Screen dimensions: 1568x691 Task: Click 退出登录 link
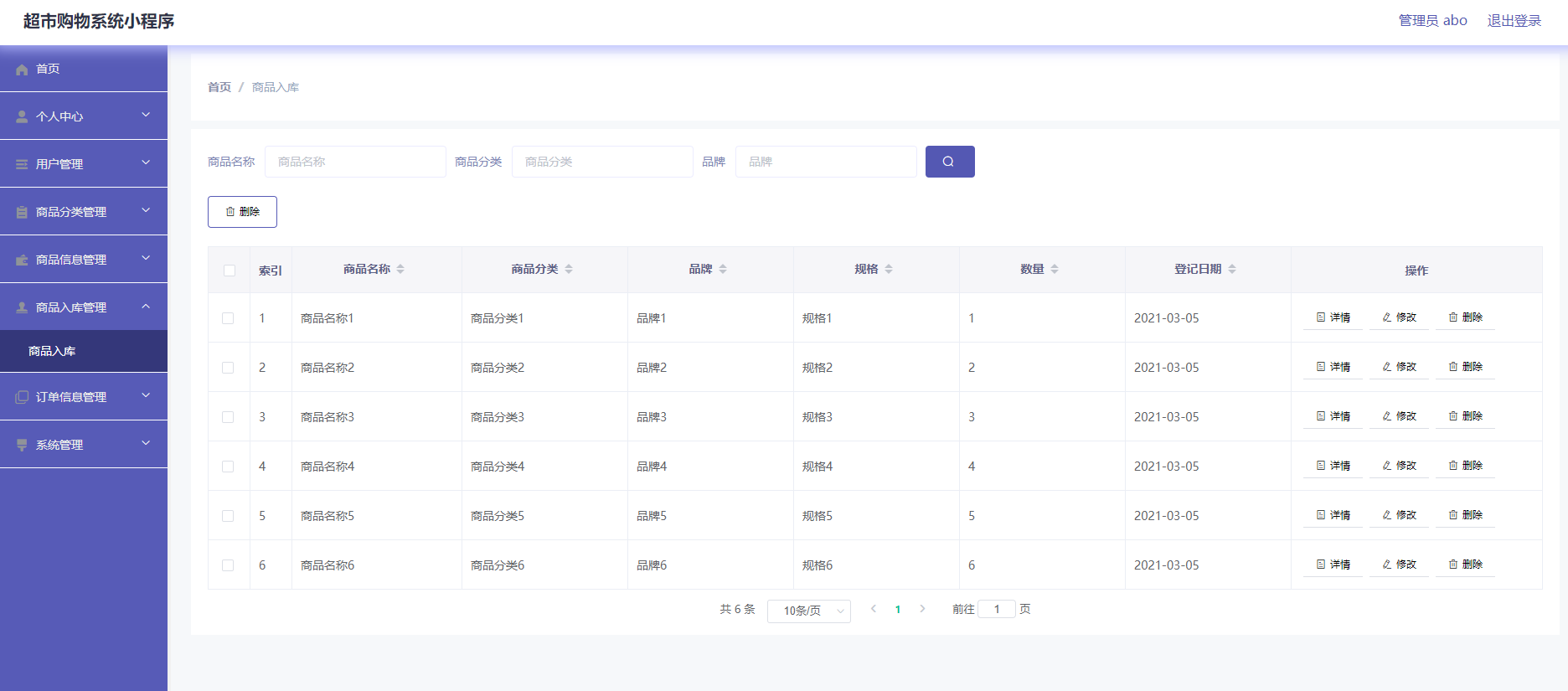1514,21
